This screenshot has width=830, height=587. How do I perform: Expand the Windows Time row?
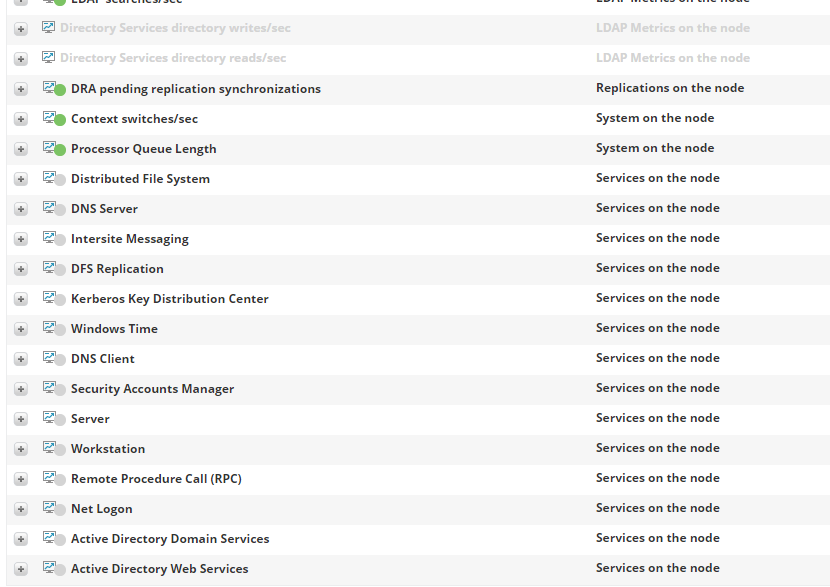(x=21, y=329)
